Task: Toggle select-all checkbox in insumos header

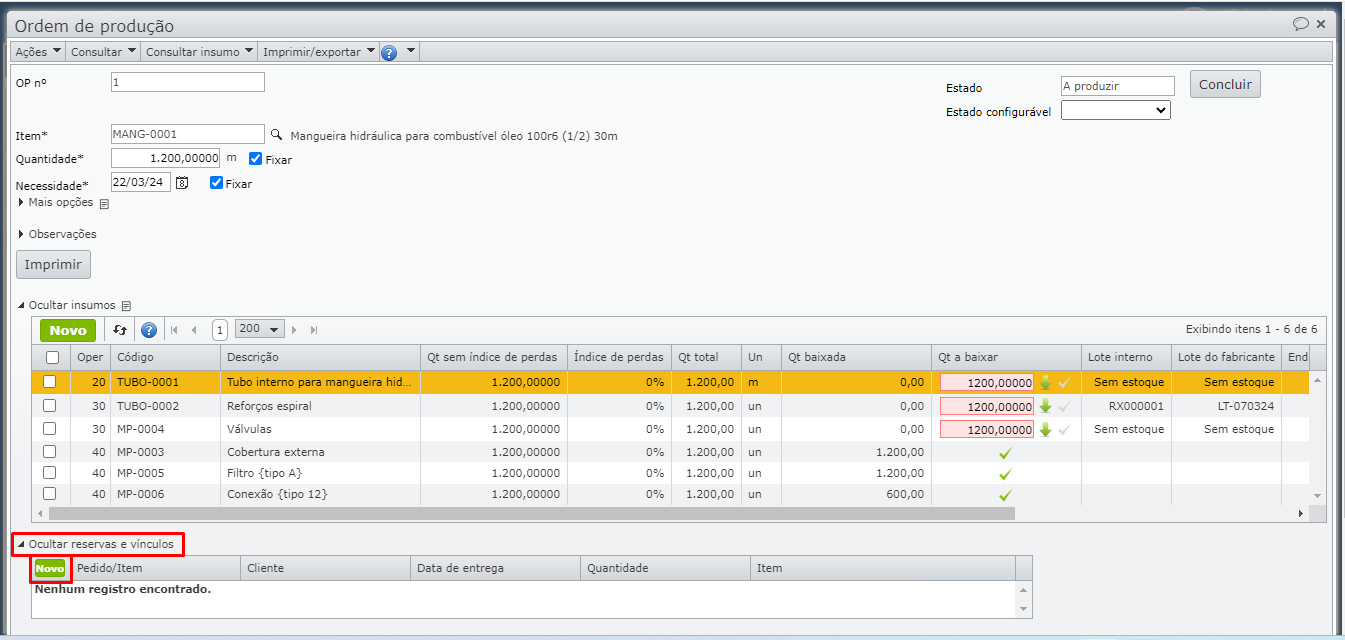Action: [x=52, y=357]
